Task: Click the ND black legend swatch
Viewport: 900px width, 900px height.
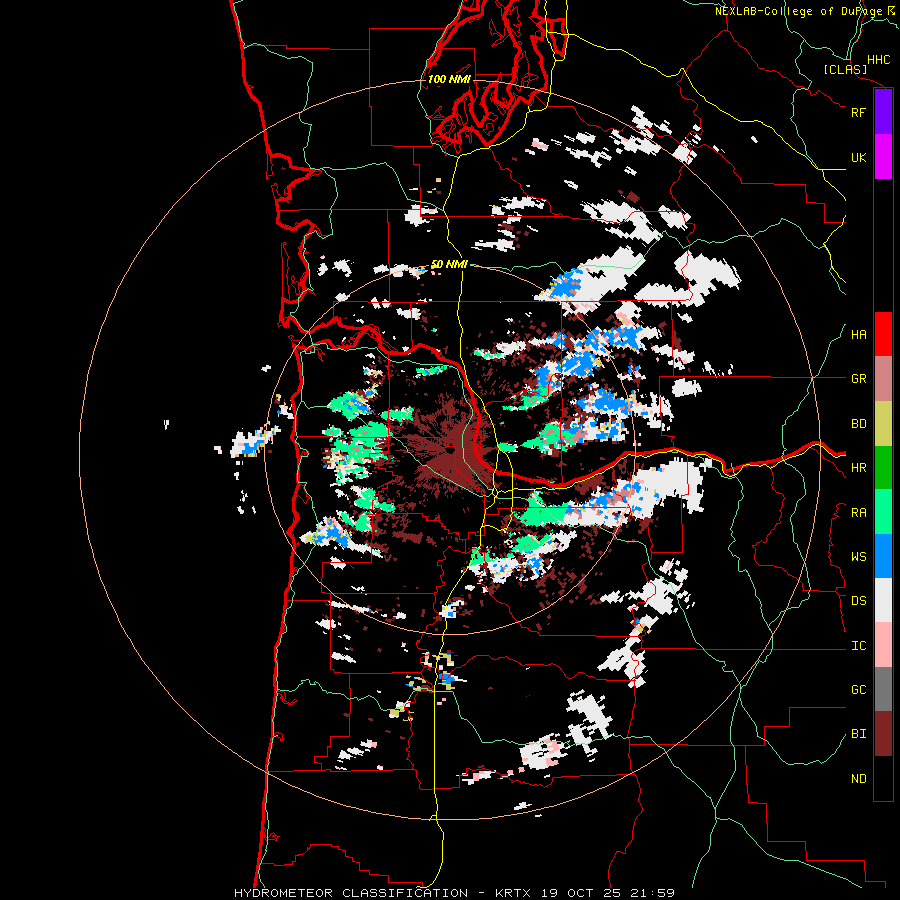Action: coord(883,778)
